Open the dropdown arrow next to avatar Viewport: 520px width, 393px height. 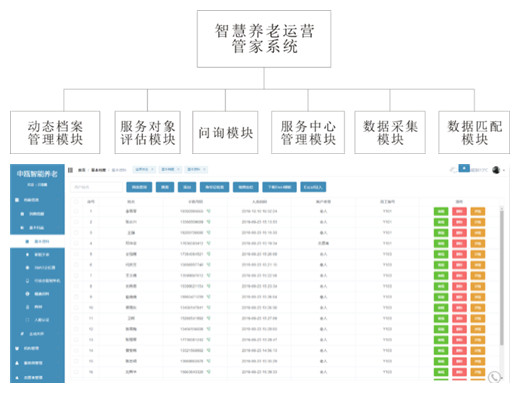point(504,170)
